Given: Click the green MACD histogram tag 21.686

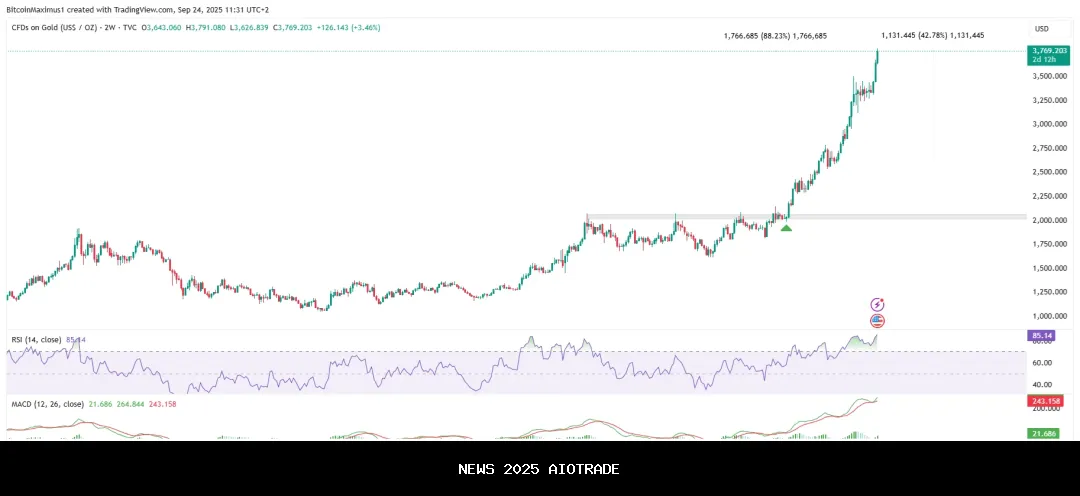Looking at the screenshot, I should point(1044,432).
